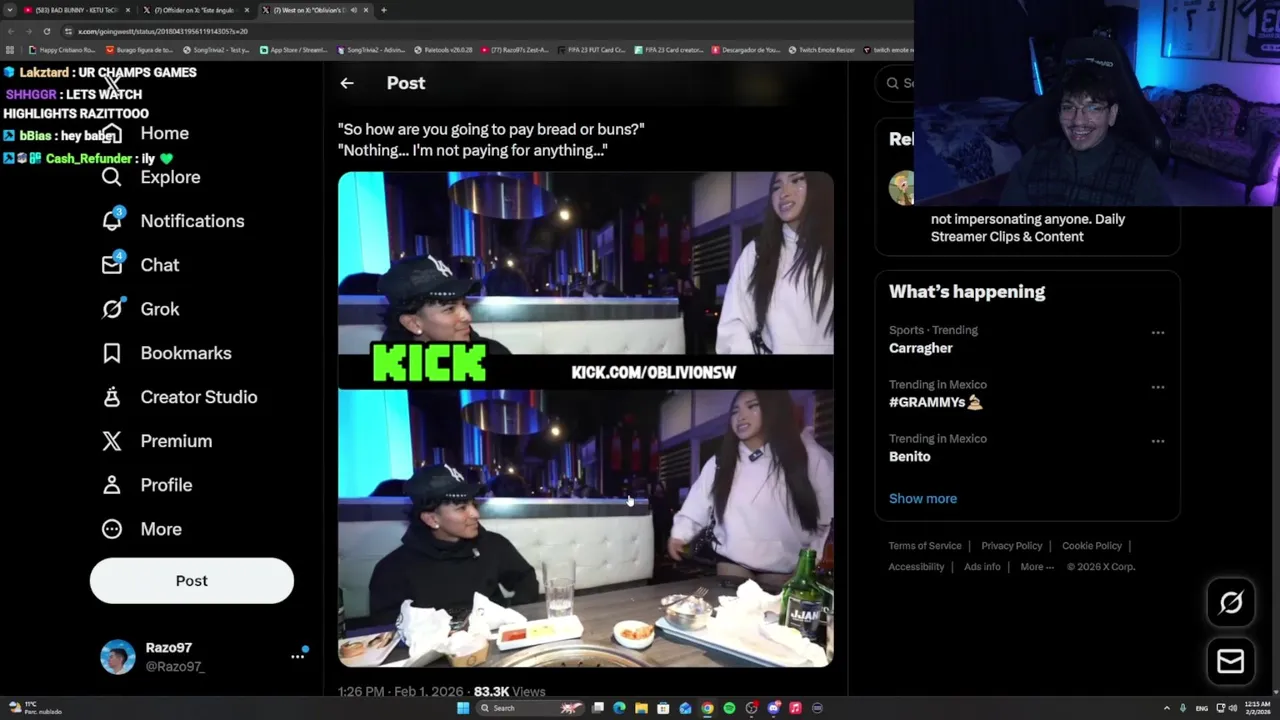Open the Grok icon in sidebar
Screen dimensions: 1280x720
pyautogui.click(x=112, y=309)
